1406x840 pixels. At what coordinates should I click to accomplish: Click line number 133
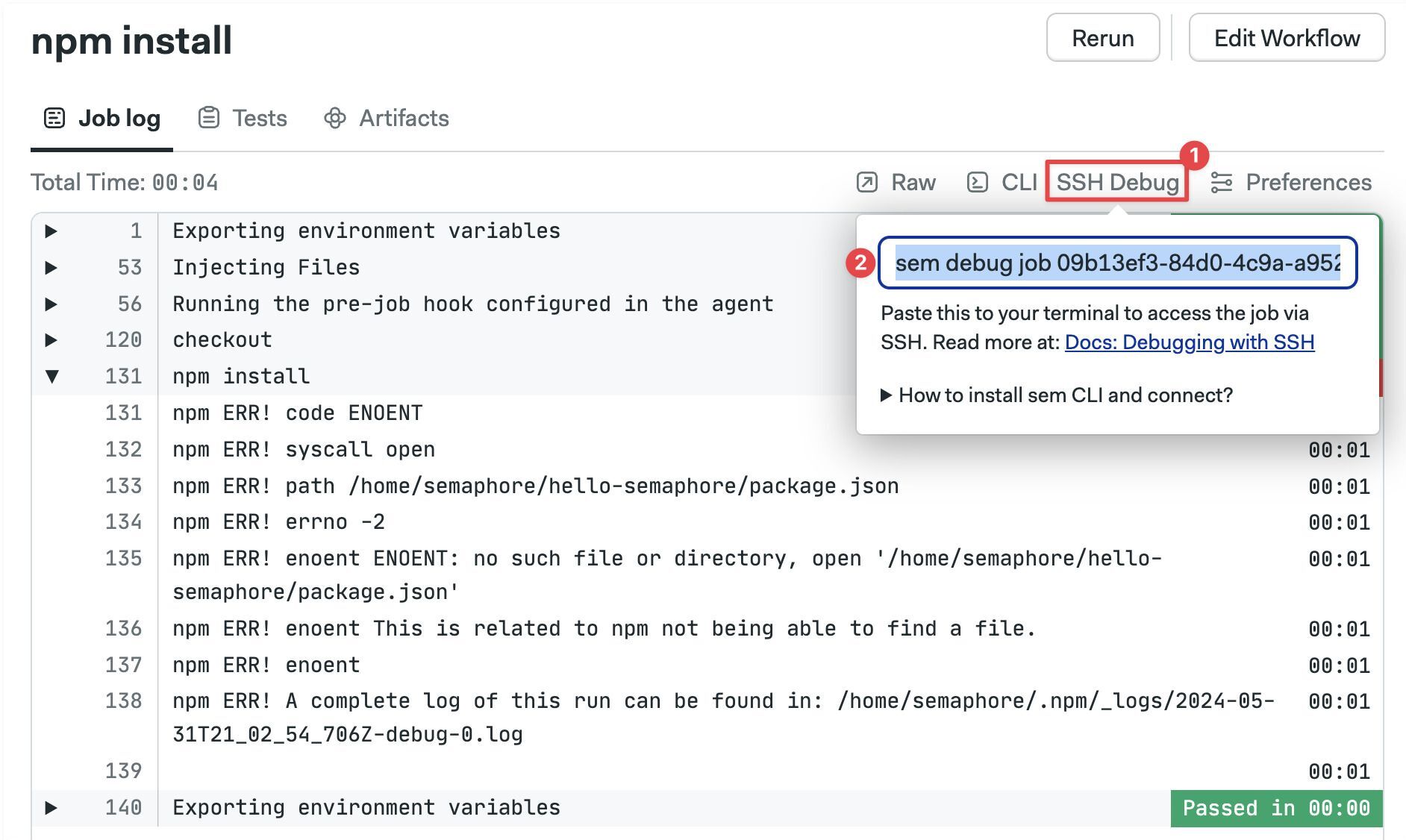point(123,486)
